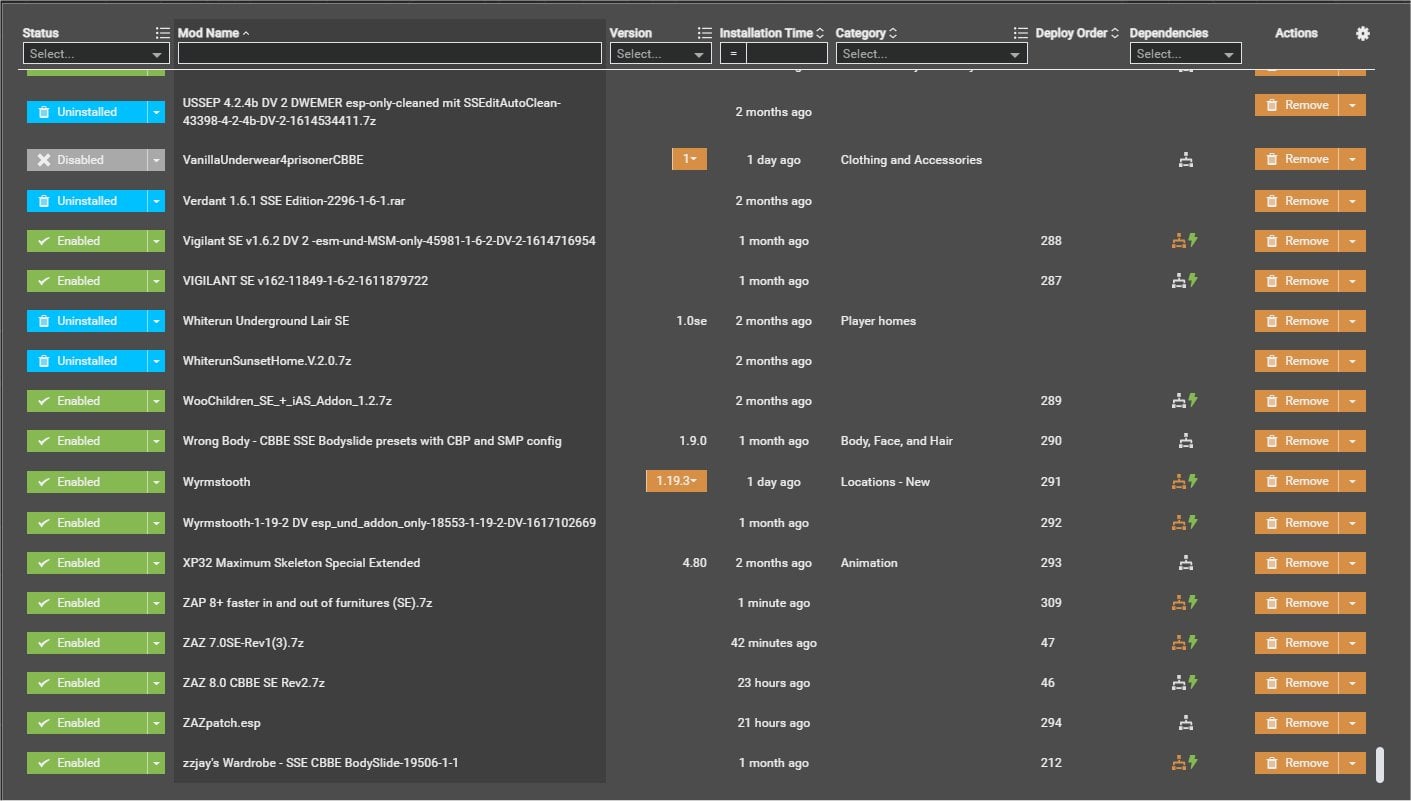The image size is (1411, 801).
Task: Toggle Enabled status of Wyrmstooth
Action: [86, 482]
